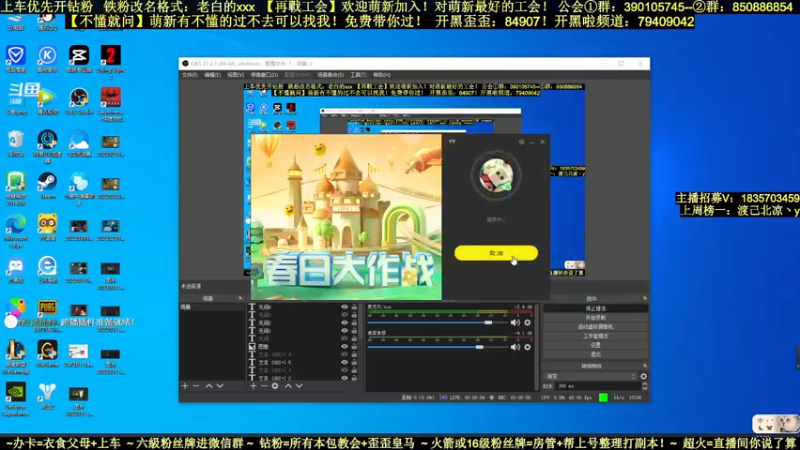Open the Internet Explorer style browser icon
Image resolution: width=800 pixels, height=450 pixels.
coord(47,269)
